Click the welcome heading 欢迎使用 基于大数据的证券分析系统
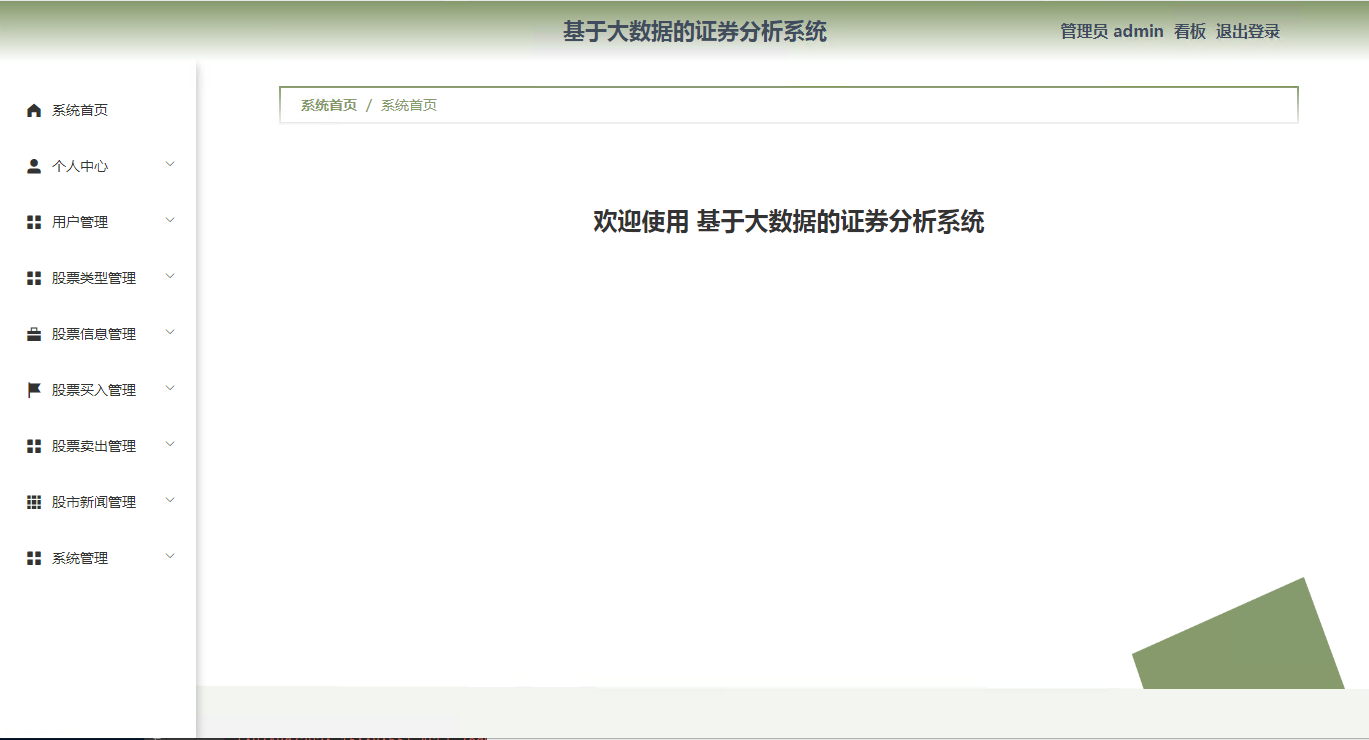 [x=789, y=222]
